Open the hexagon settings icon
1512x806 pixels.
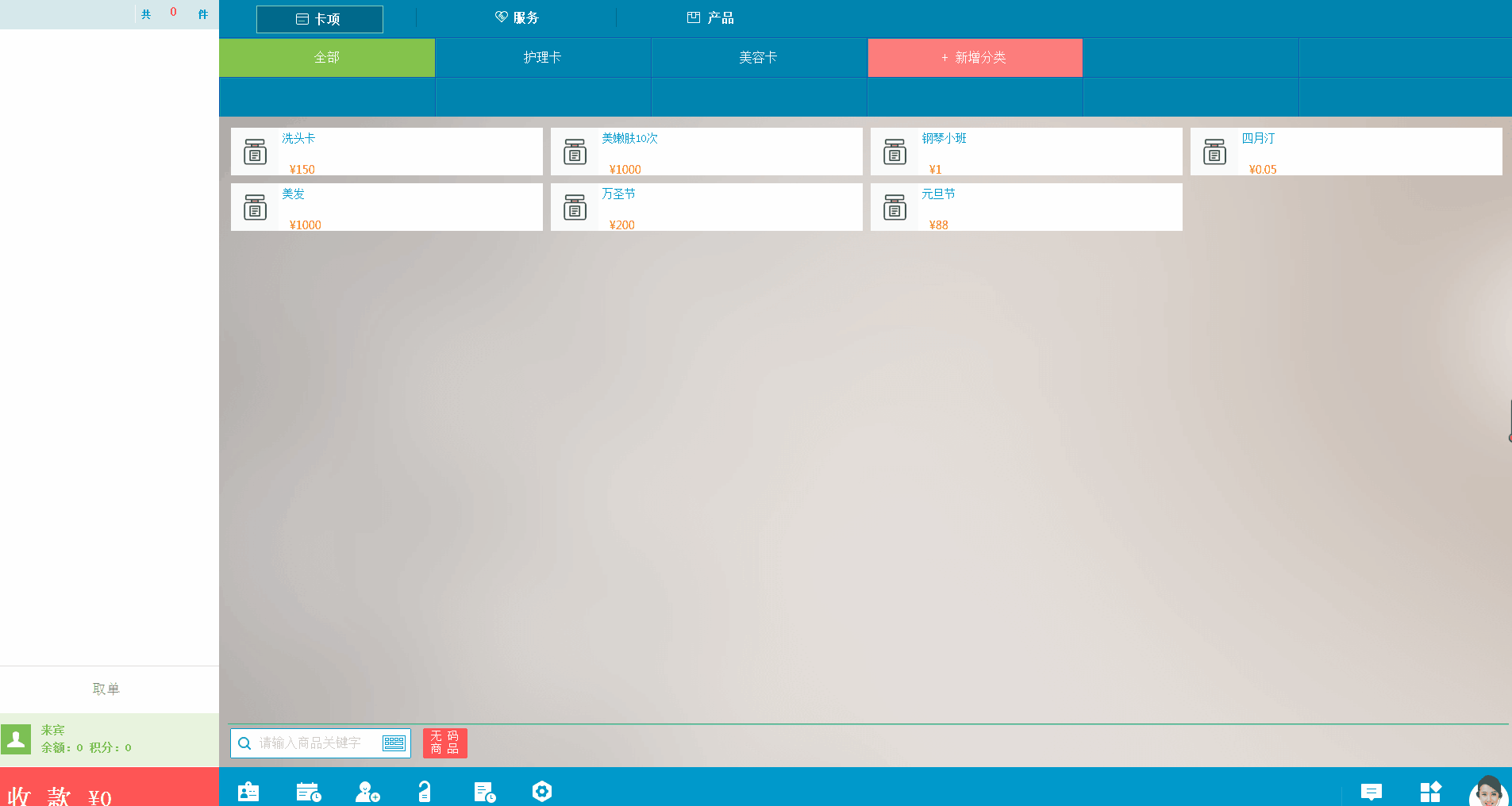(x=542, y=792)
